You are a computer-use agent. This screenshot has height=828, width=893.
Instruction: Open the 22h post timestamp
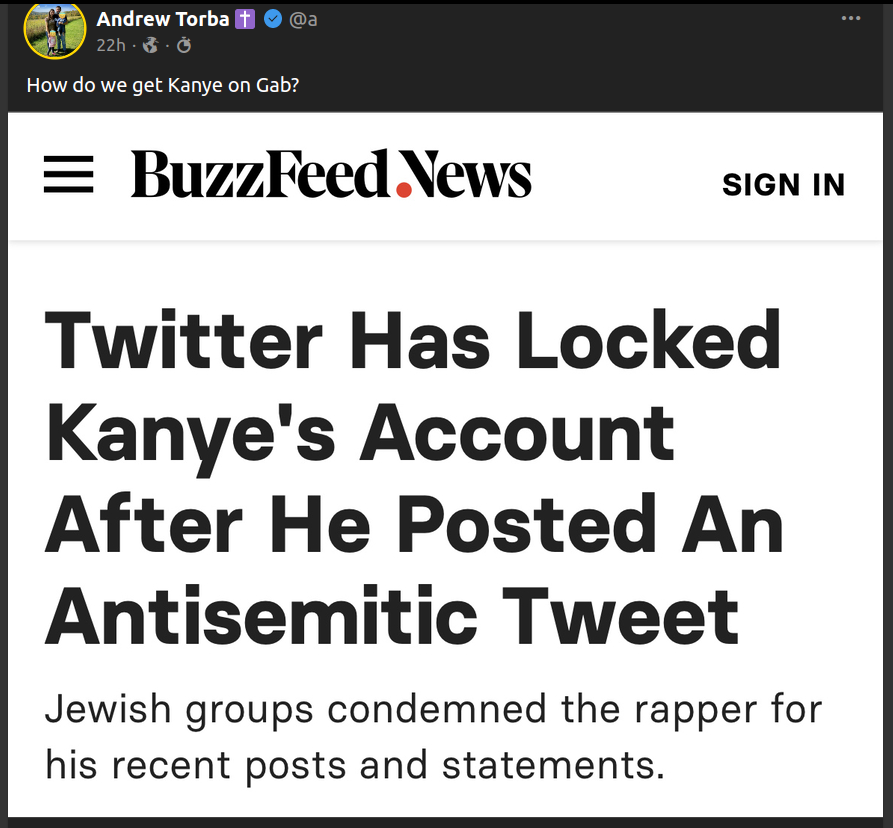pos(109,45)
